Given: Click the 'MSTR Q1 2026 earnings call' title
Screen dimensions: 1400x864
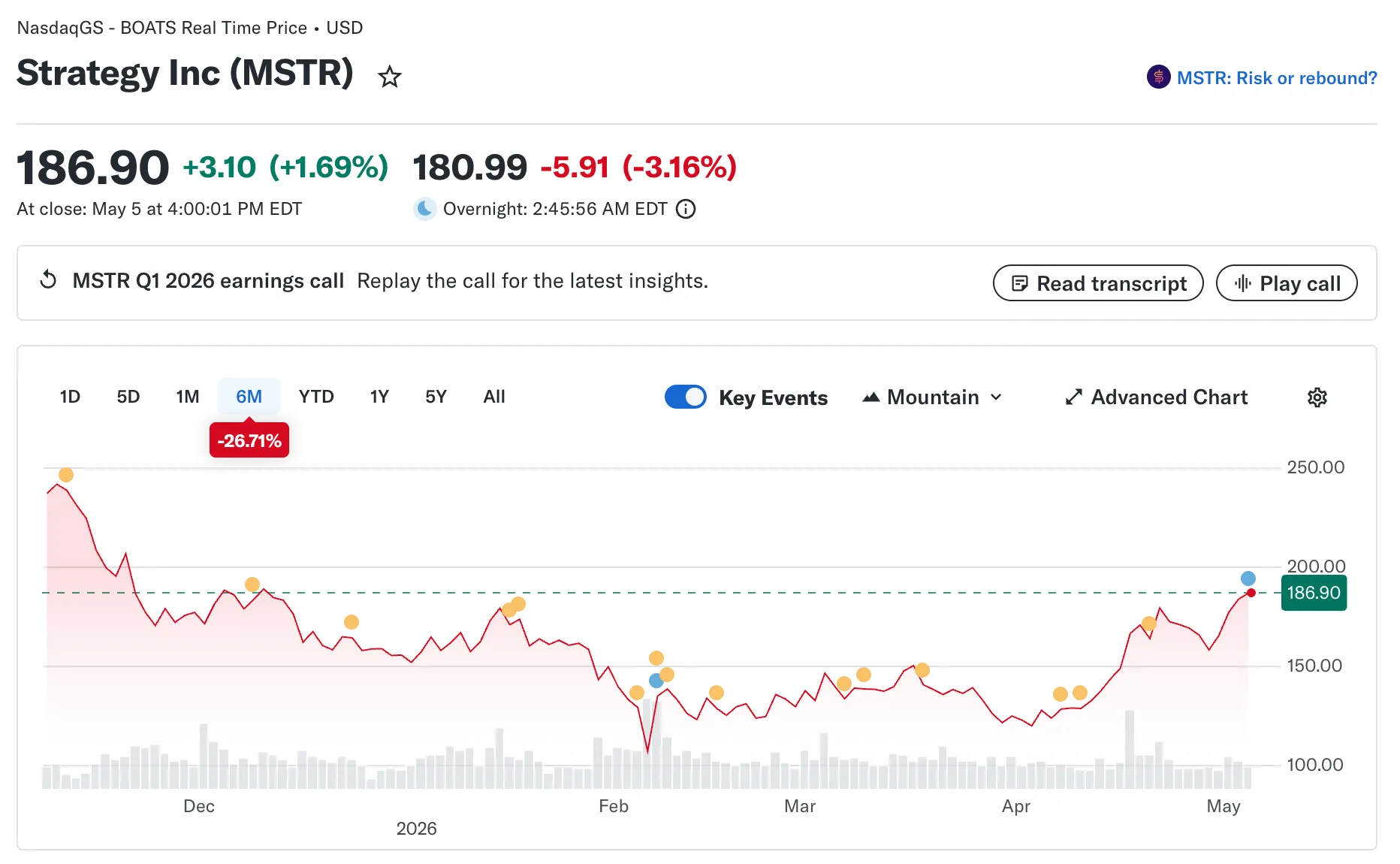Looking at the screenshot, I should tap(208, 280).
